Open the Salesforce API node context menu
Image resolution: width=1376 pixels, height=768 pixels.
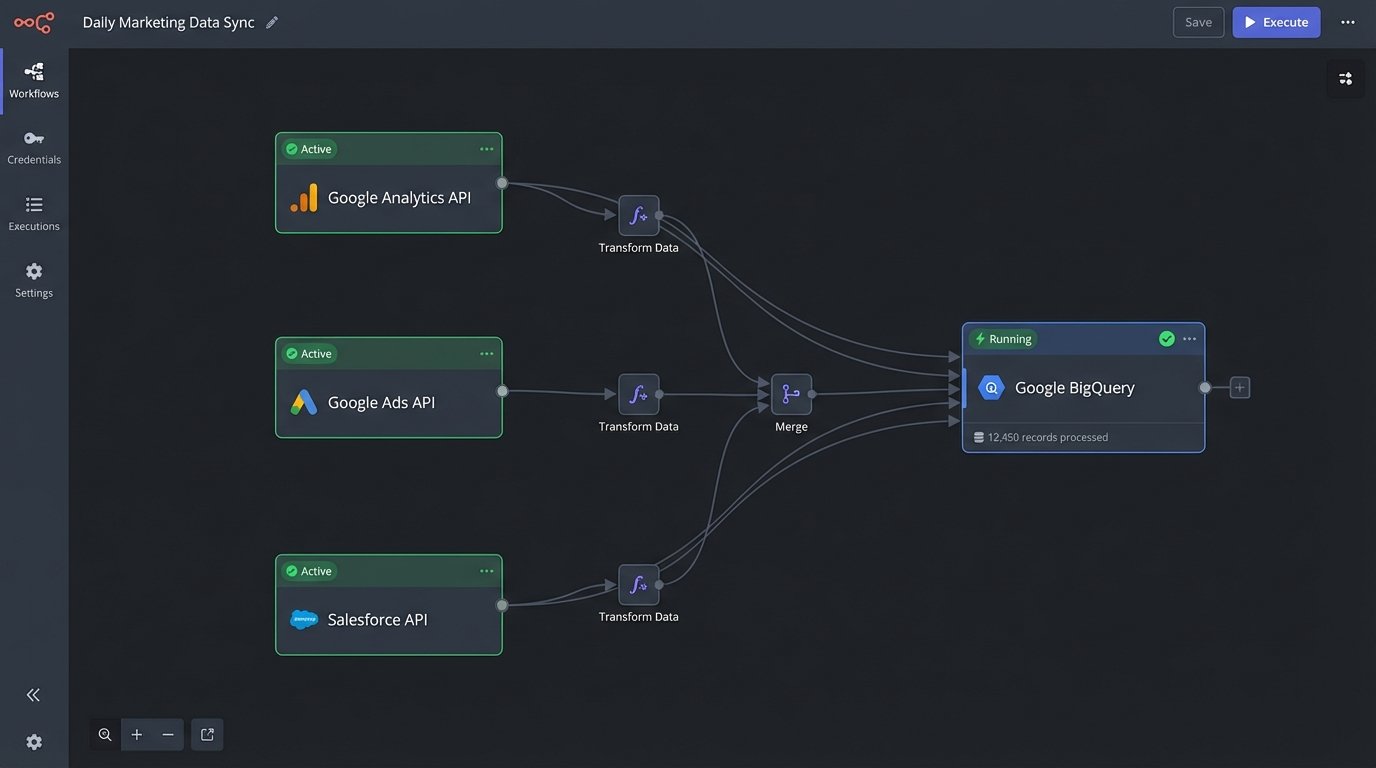click(x=487, y=570)
